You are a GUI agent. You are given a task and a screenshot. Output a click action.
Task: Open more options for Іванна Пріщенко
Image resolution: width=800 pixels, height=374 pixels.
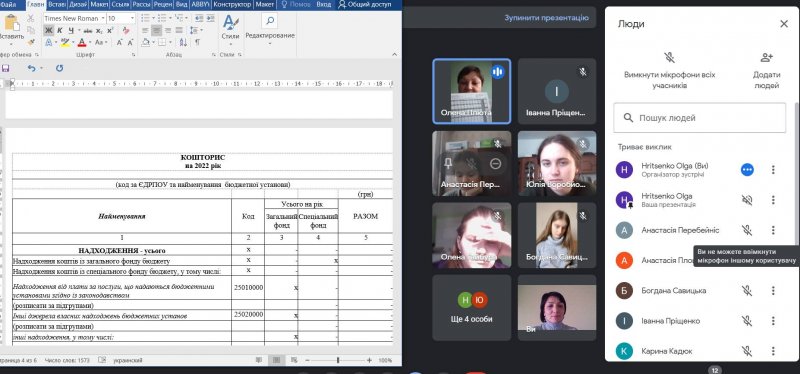point(773,321)
